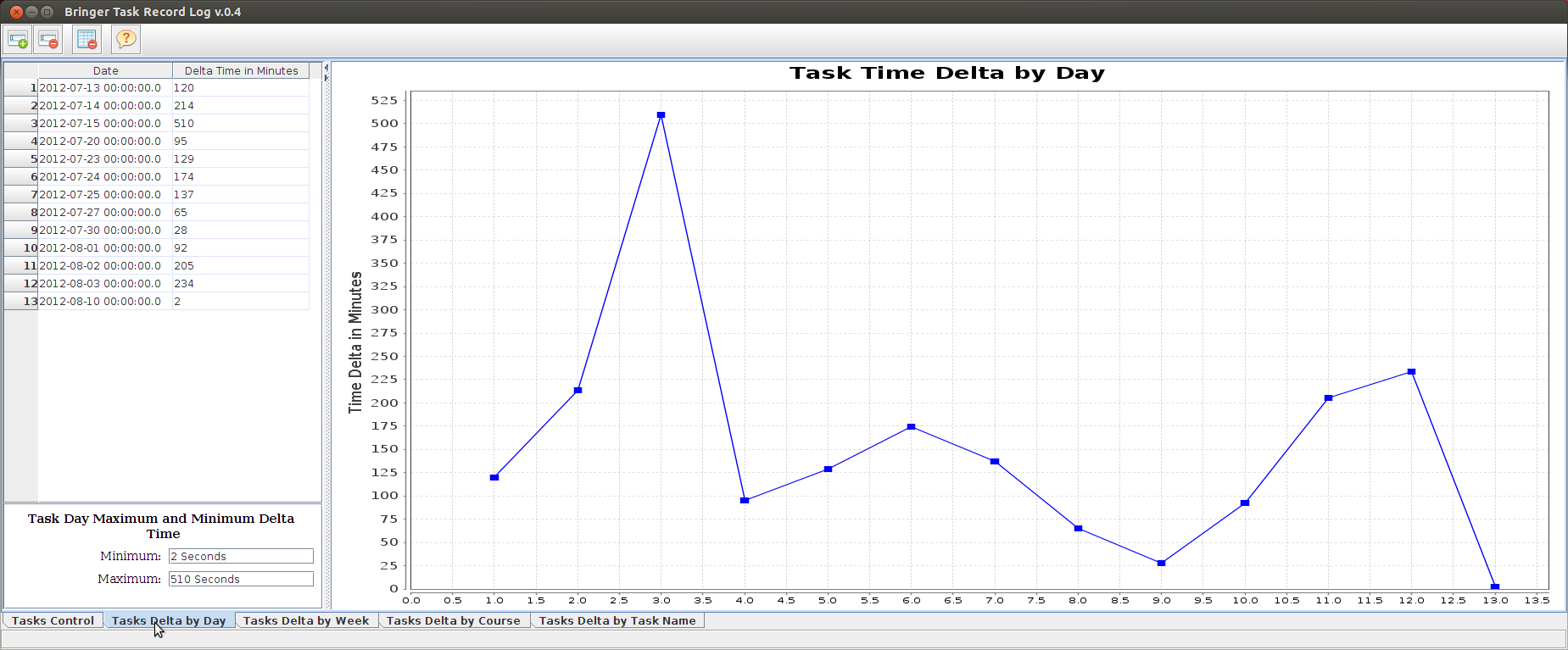
Task: Open help via the question mark icon
Action: click(x=126, y=39)
